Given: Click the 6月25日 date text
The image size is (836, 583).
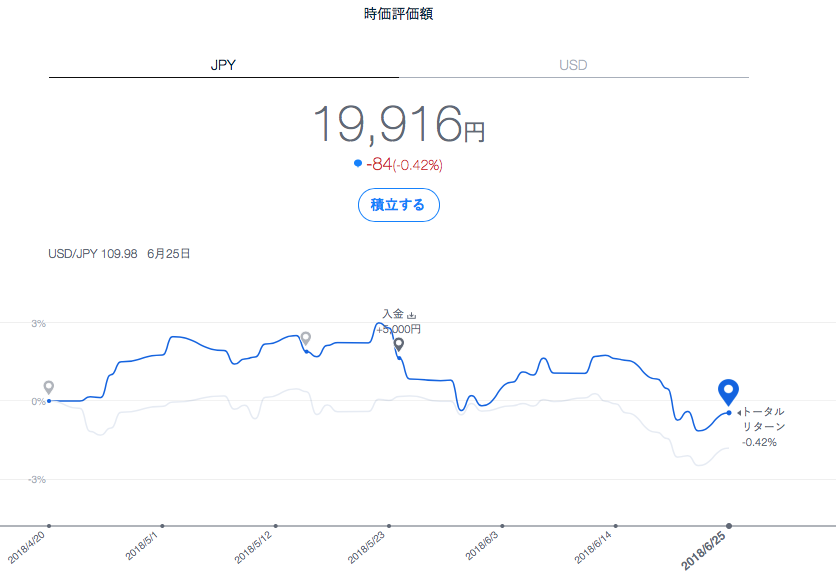Looking at the screenshot, I should pyautogui.click(x=168, y=254).
